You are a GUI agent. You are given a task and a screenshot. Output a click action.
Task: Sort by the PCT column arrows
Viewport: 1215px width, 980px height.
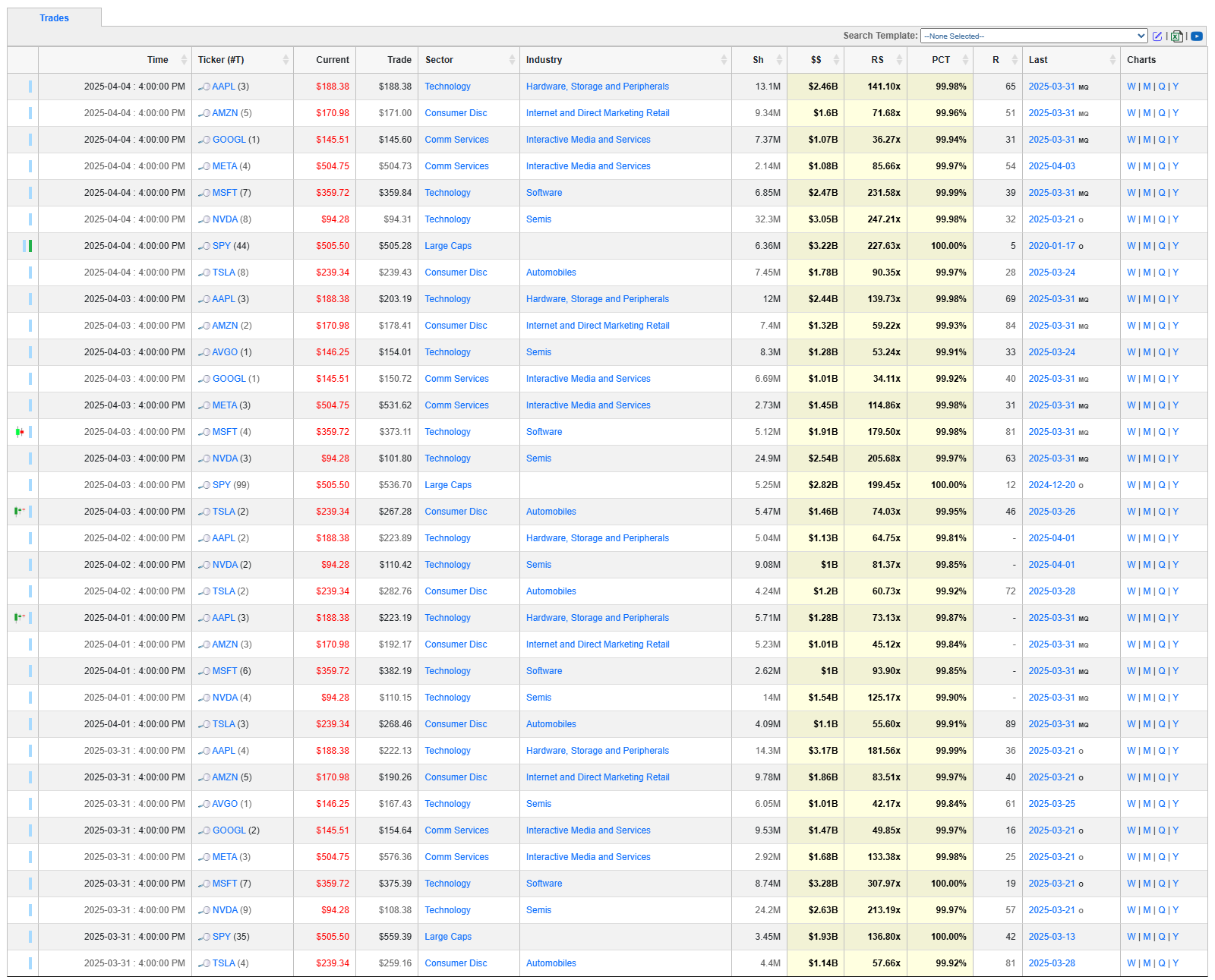click(x=965, y=60)
